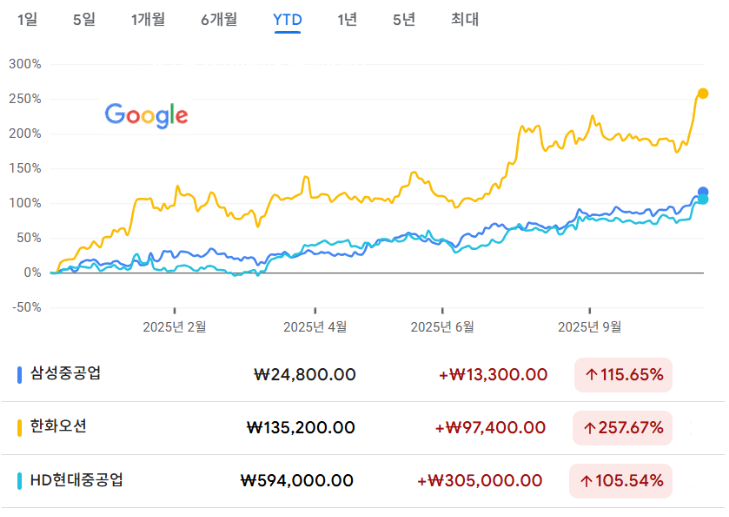
Task: Click the ₩594,000.00 price of HD현대중공업
Action: tap(297, 481)
